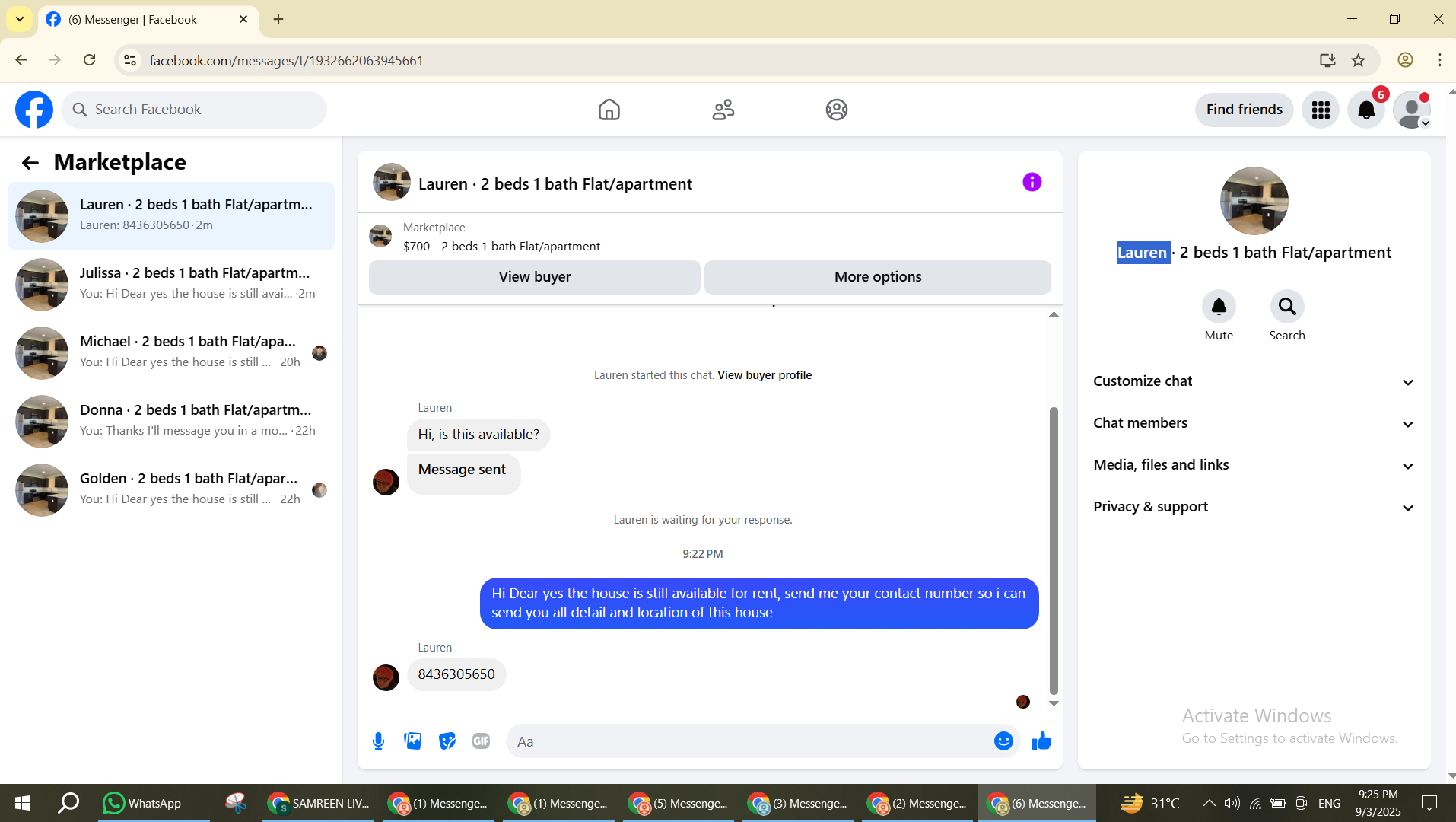Go to the Home feed icon

click(x=609, y=110)
